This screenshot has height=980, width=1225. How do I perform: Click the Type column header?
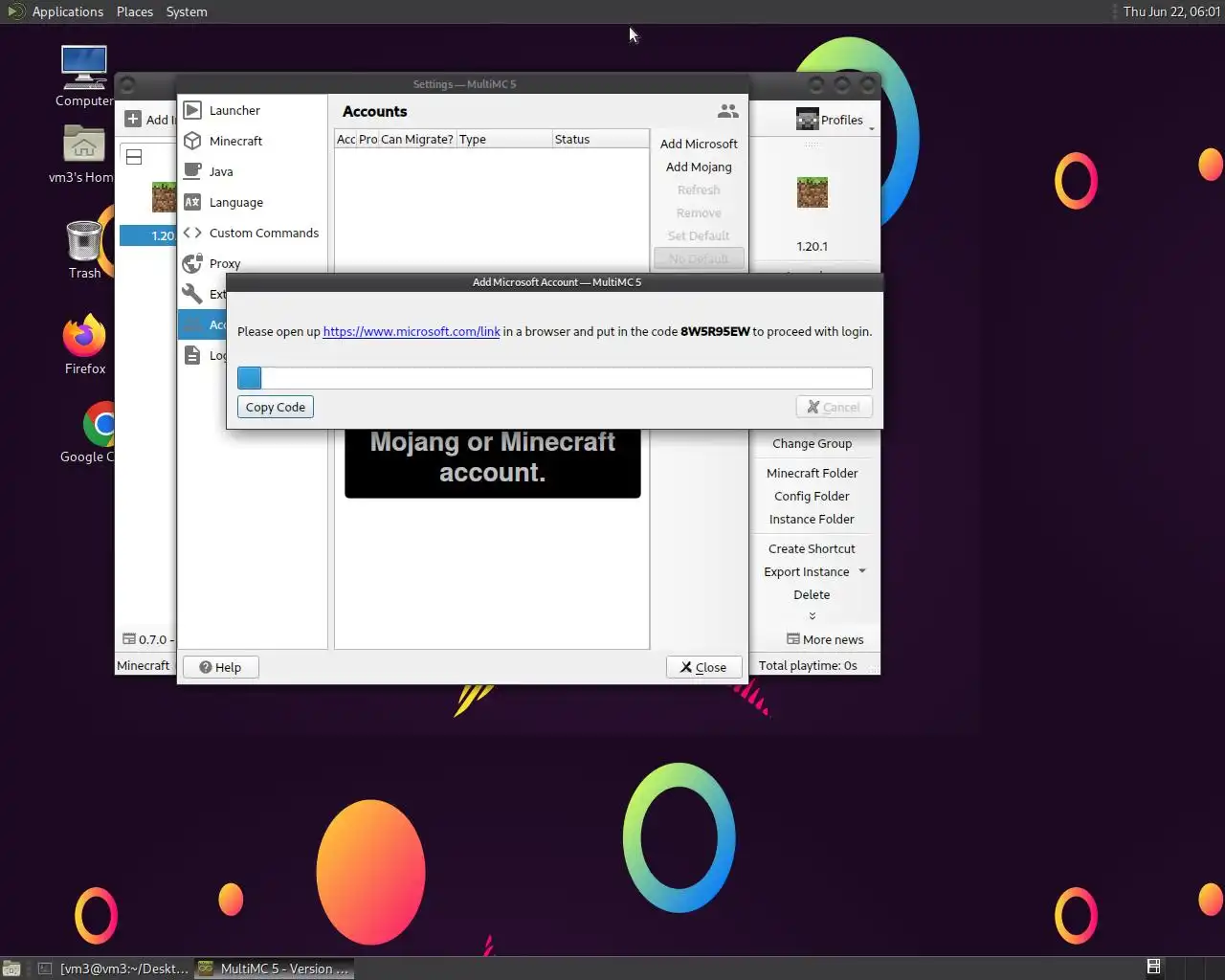tap(504, 139)
